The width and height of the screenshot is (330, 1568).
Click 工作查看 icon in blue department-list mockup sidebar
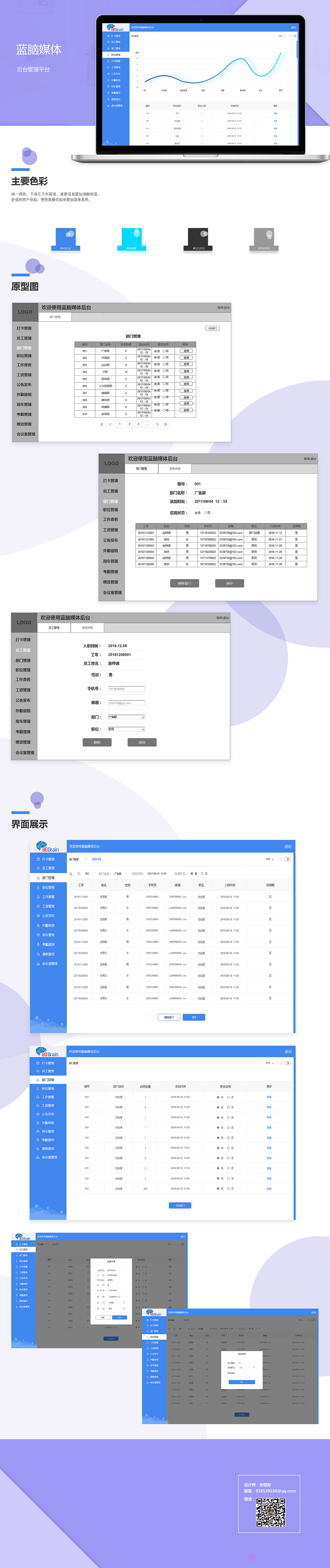tap(38, 1097)
